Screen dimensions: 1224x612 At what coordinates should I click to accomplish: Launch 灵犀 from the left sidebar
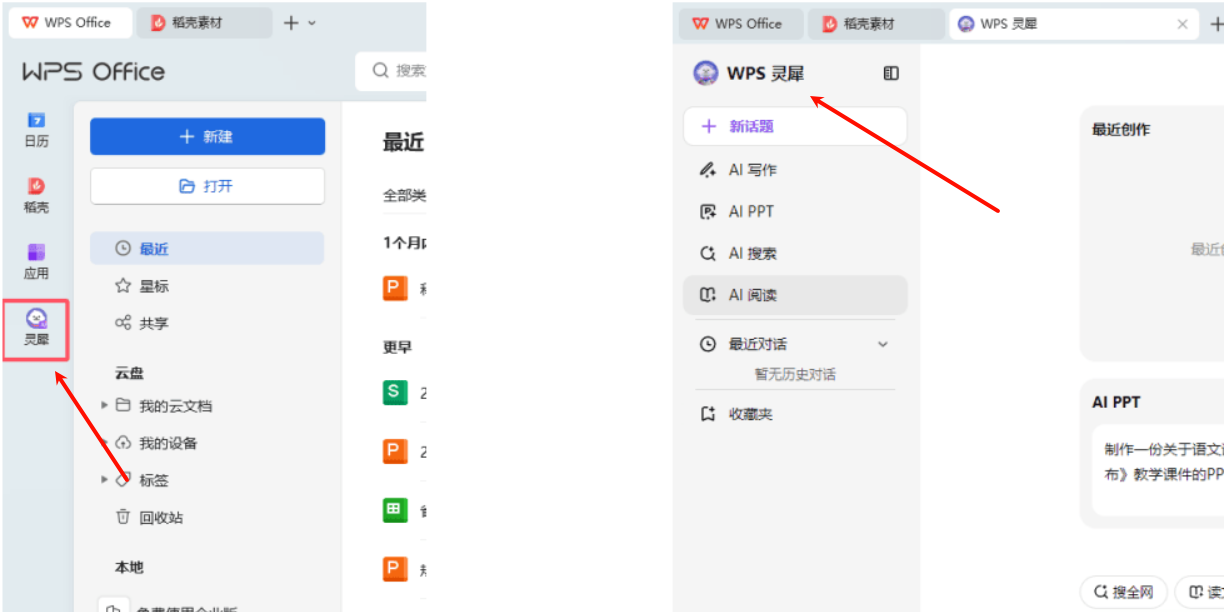[x=36, y=328]
